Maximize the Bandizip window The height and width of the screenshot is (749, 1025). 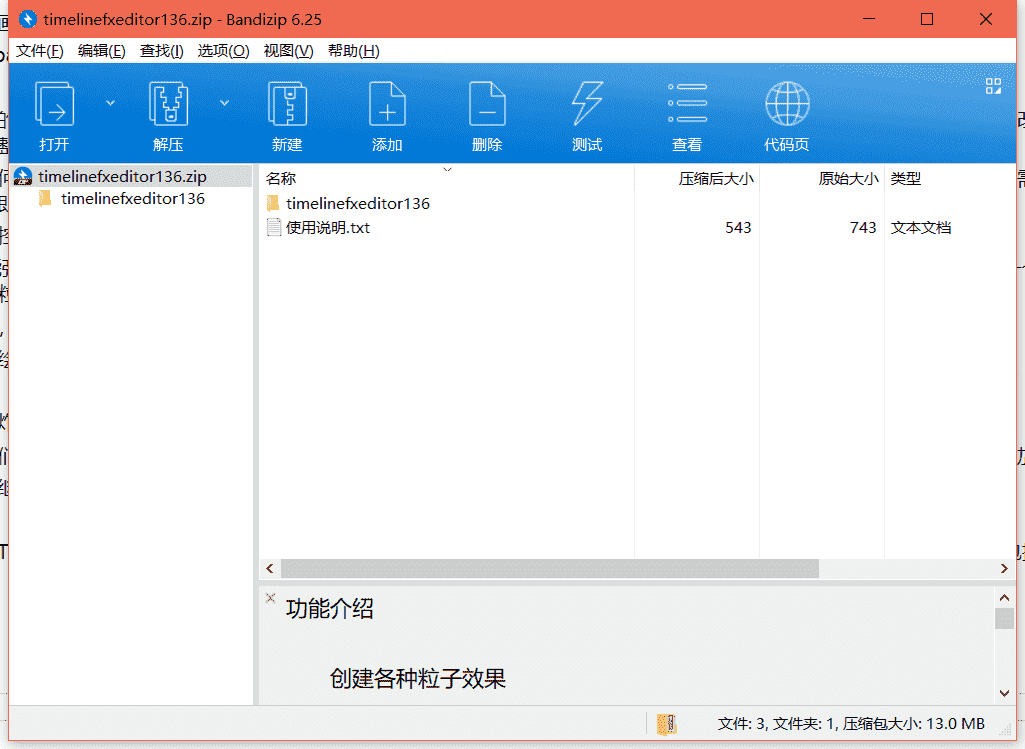click(927, 19)
